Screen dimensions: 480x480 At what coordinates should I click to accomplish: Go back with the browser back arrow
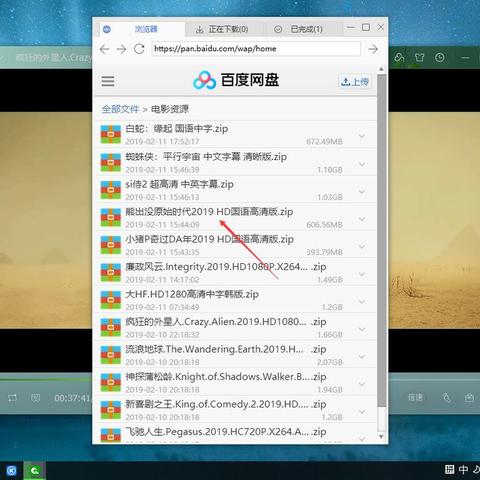click(104, 49)
